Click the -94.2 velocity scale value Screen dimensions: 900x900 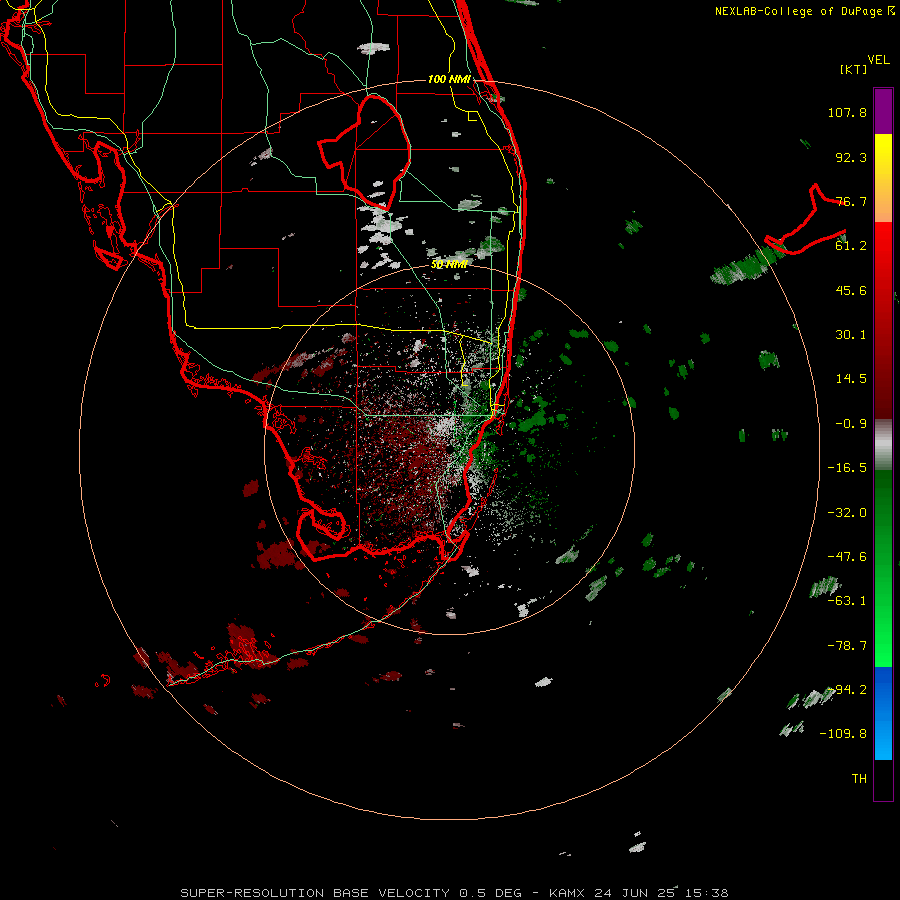point(847,690)
